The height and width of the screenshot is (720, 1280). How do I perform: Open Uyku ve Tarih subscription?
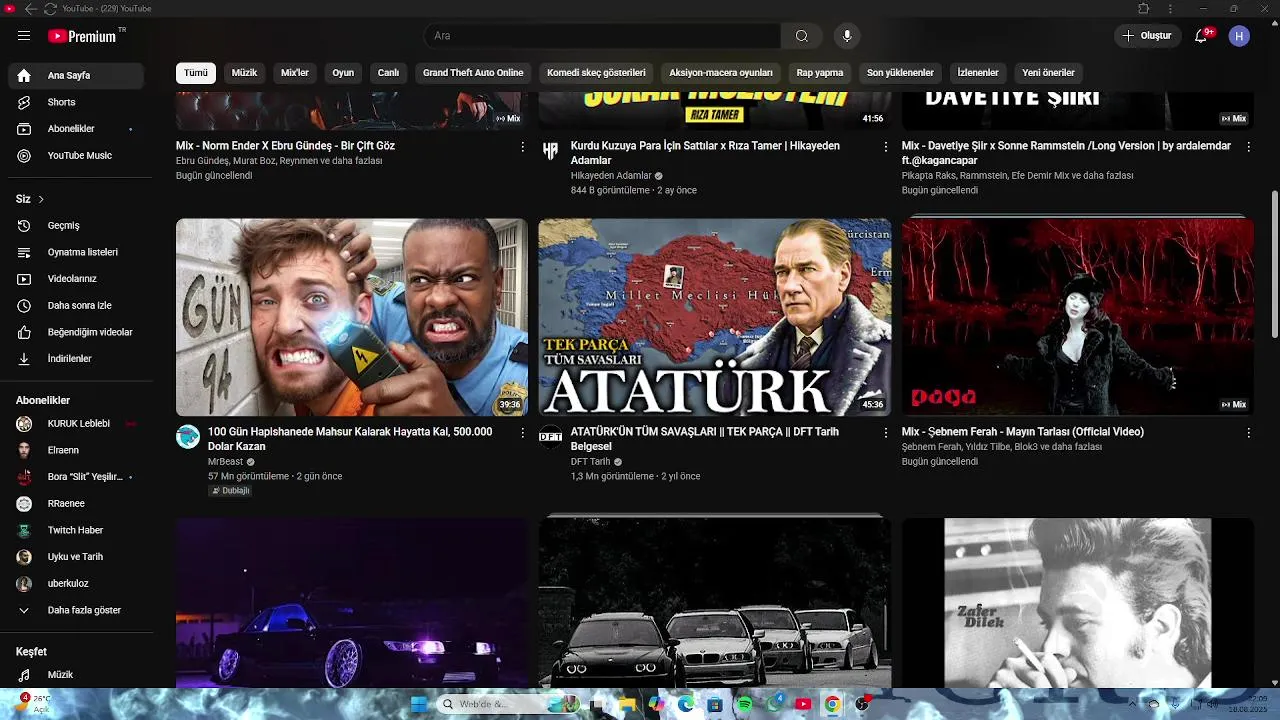pyautogui.click(x=76, y=557)
